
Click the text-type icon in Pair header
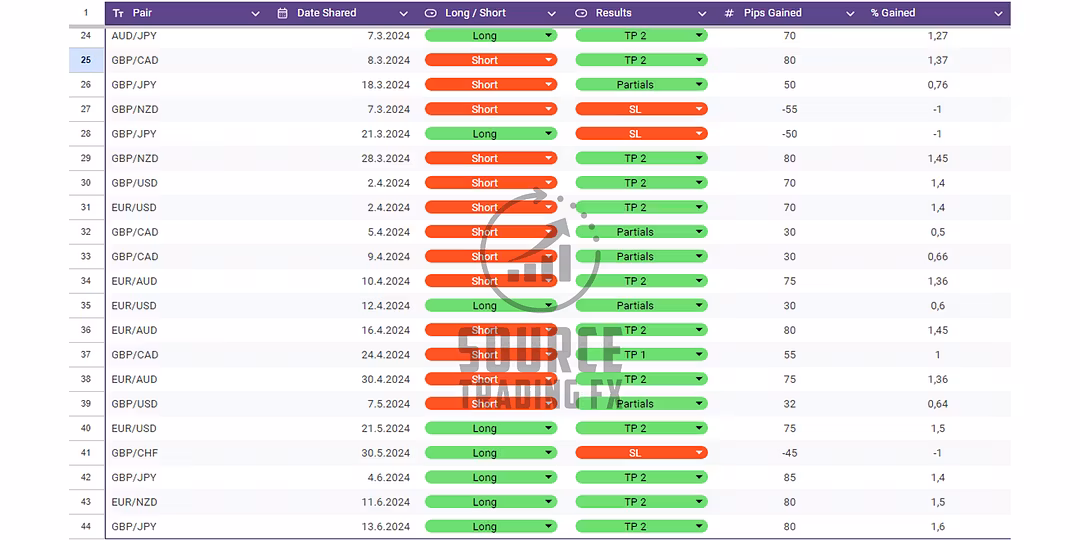tap(119, 13)
